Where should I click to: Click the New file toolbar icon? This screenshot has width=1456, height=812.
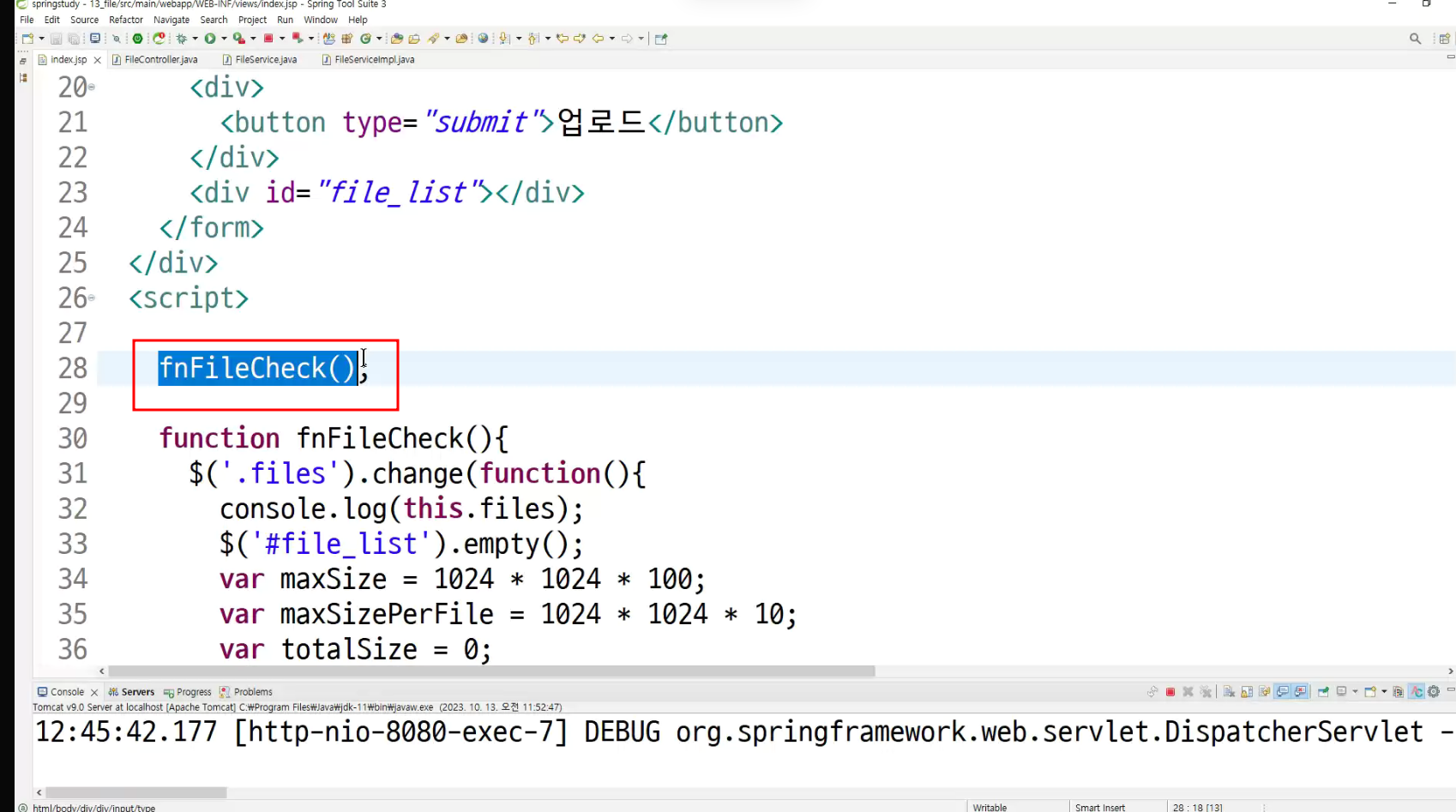(27, 39)
